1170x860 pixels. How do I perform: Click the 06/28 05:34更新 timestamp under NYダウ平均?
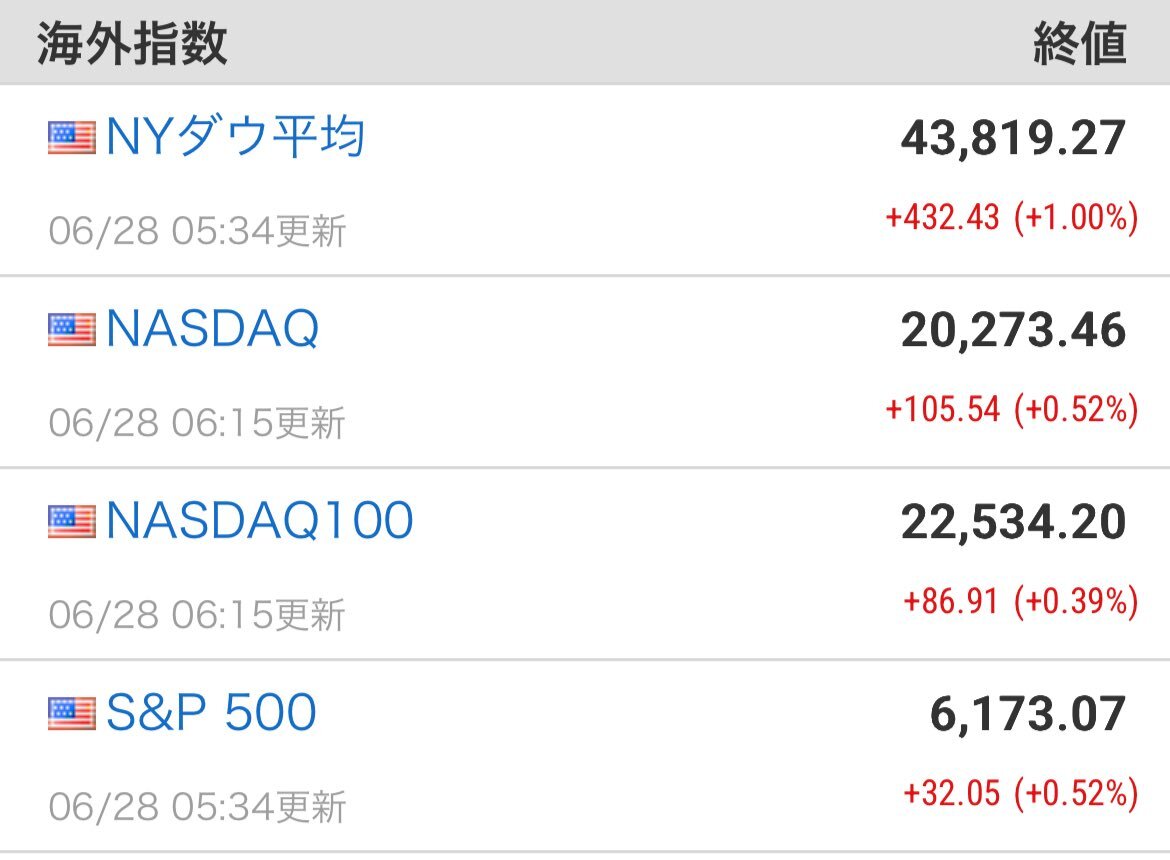pos(197,231)
